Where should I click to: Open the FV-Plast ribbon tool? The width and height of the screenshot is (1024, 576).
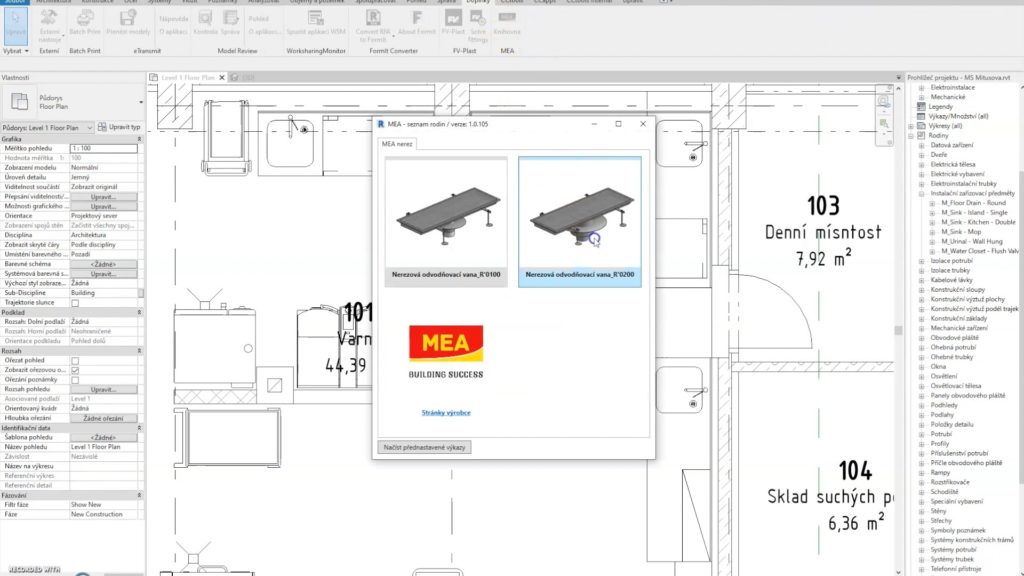coord(453,23)
